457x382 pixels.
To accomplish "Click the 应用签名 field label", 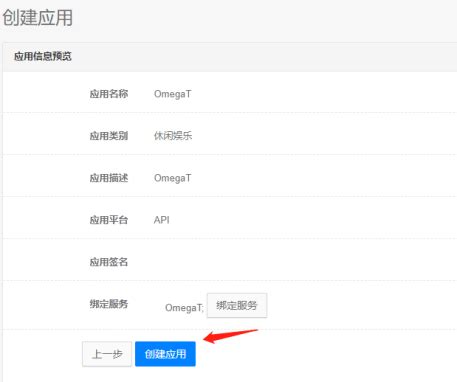I will (109, 262).
